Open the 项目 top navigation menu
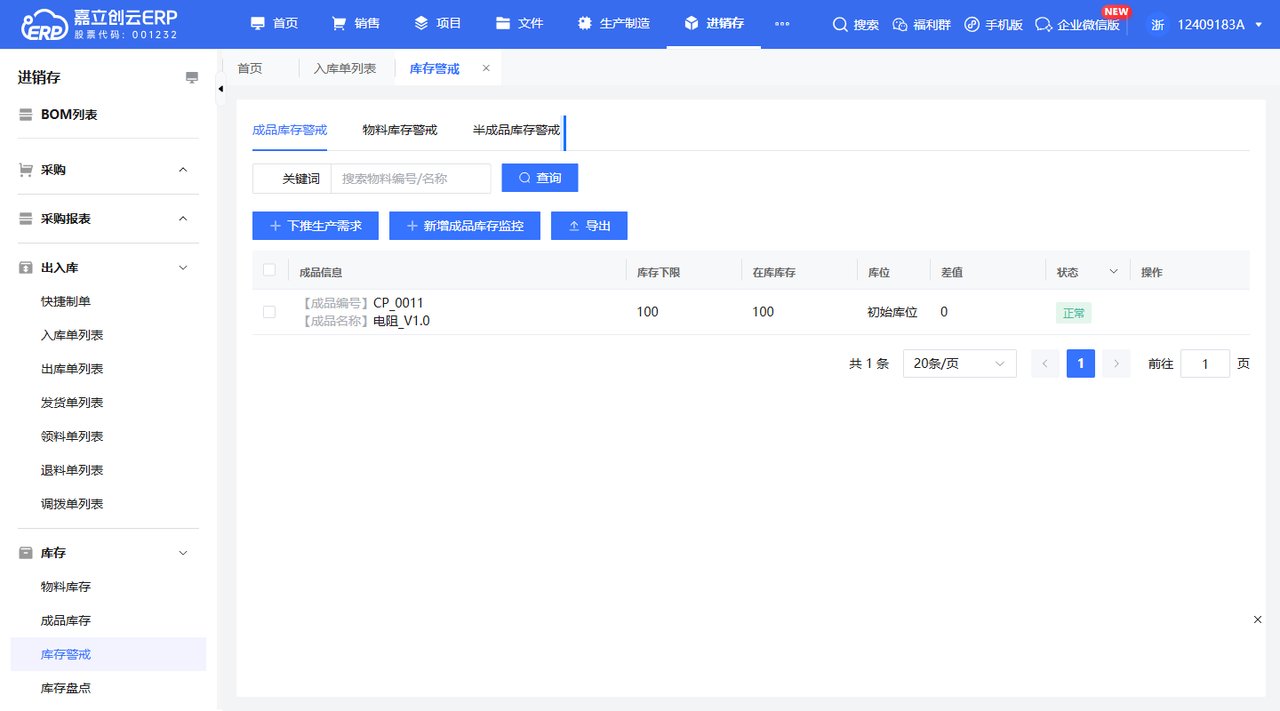This screenshot has height=711, width=1280. 438,23
